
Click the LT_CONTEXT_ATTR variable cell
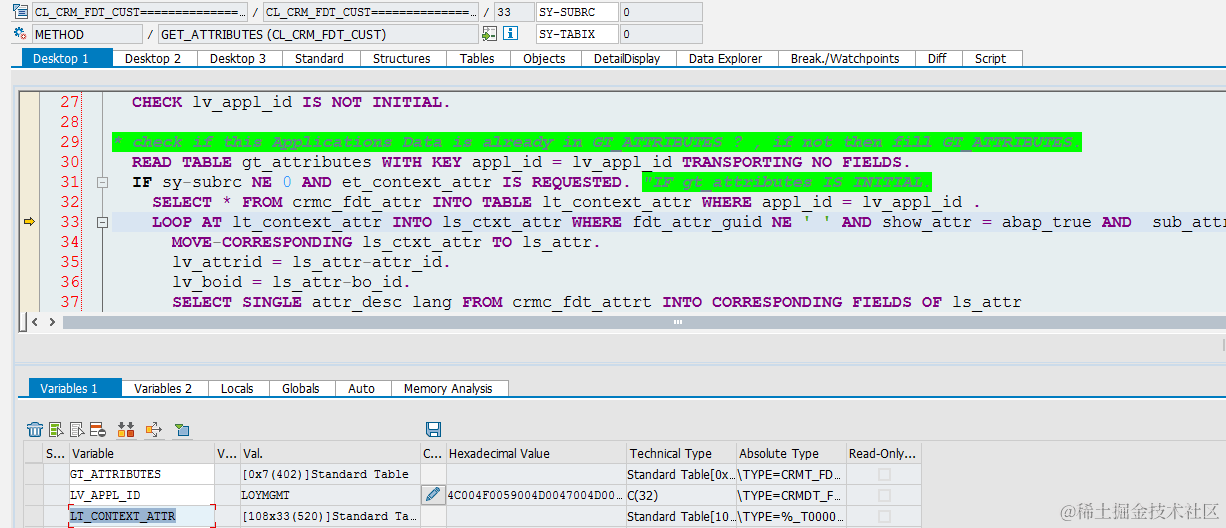coord(140,516)
